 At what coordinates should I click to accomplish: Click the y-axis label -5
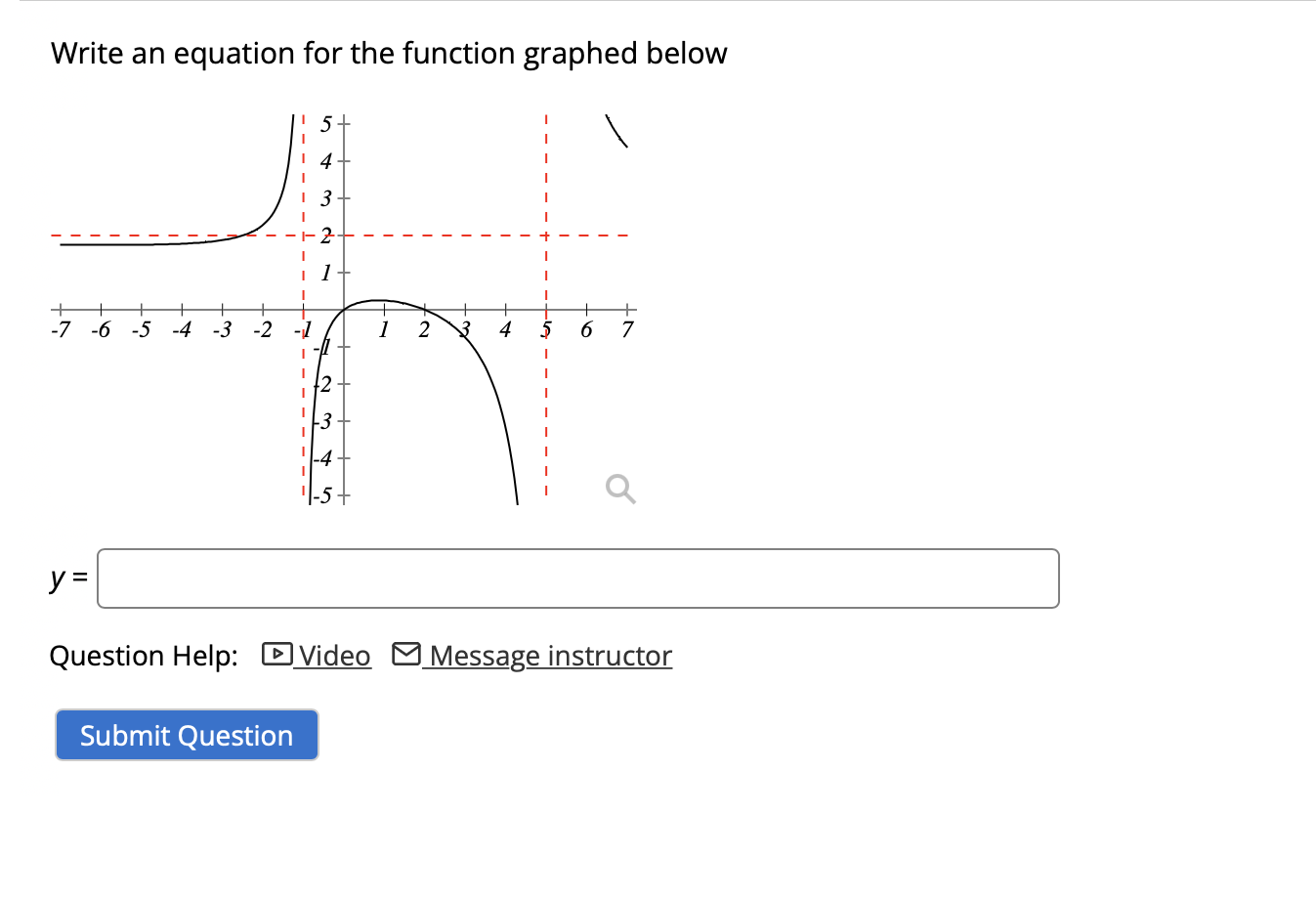(322, 495)
